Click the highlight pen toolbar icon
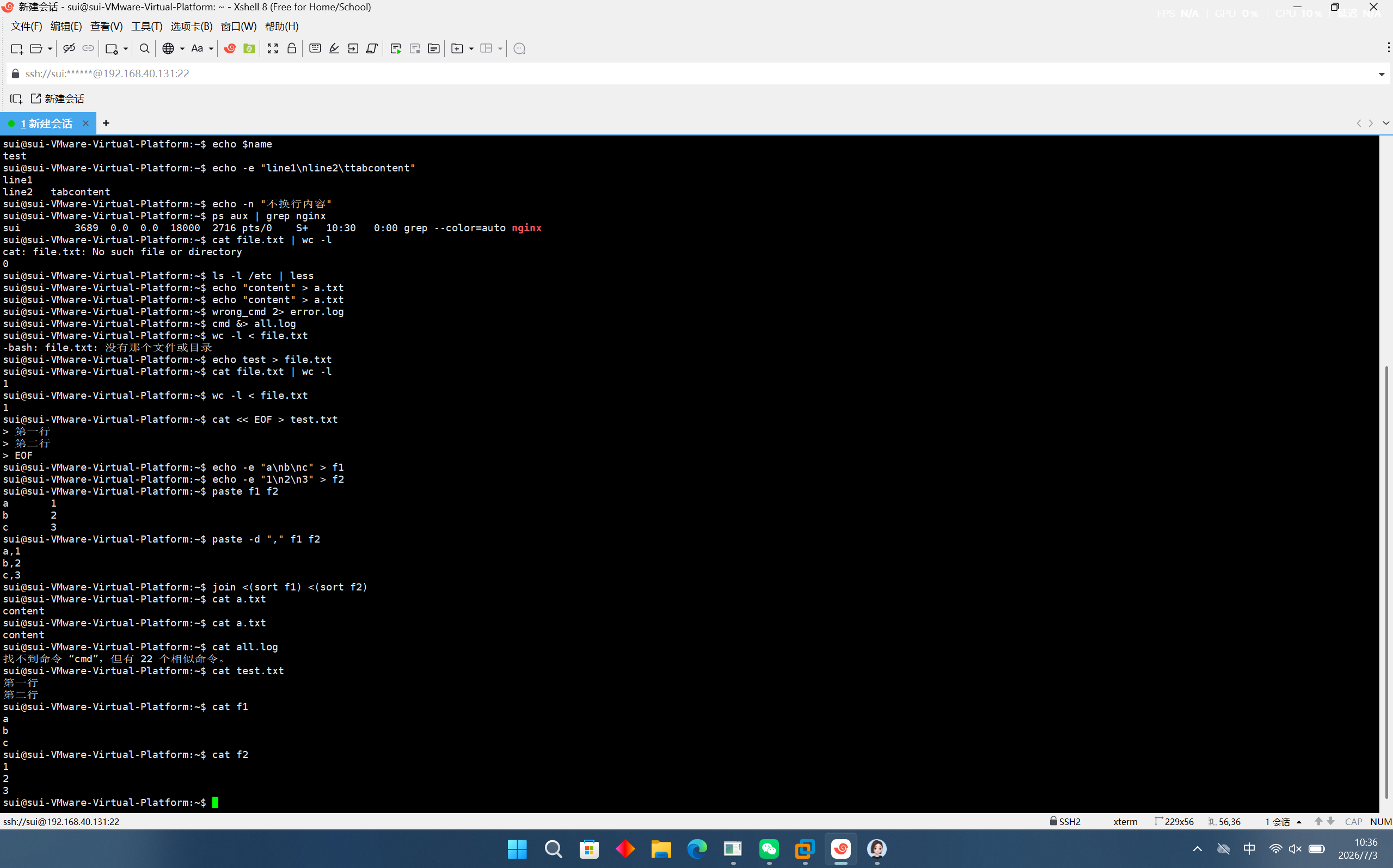Screen dimensions: 1393x868 (x=334, y=49)
